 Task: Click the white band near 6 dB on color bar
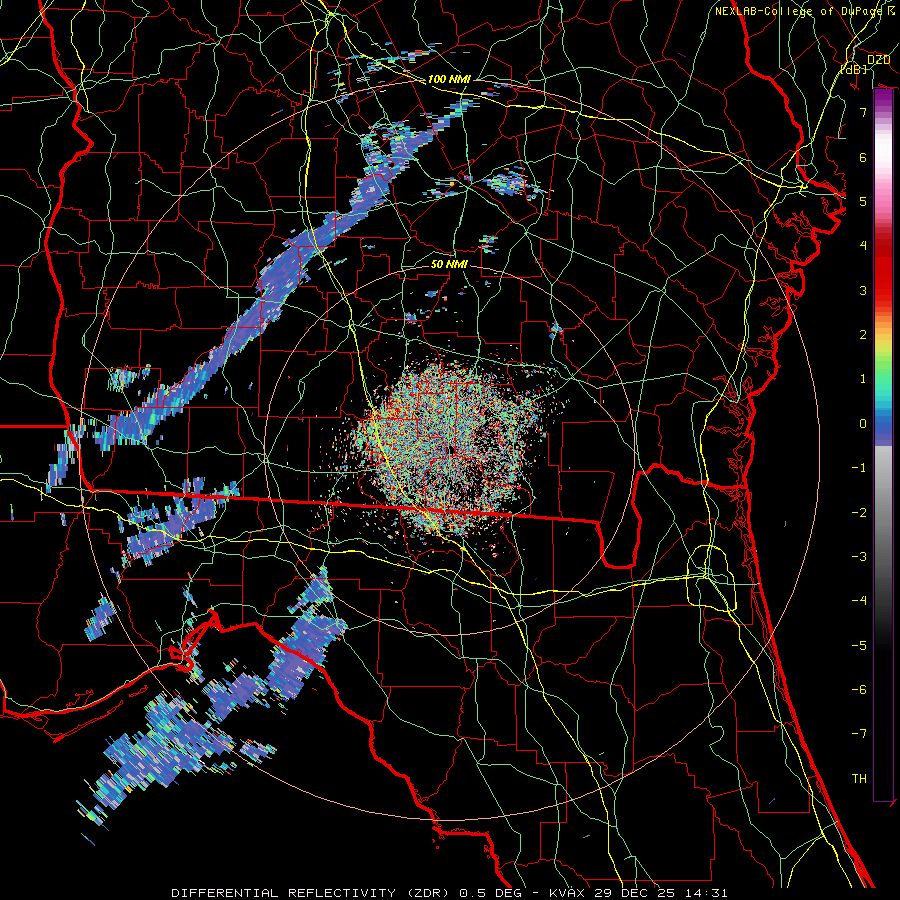[x=883, y=150]
